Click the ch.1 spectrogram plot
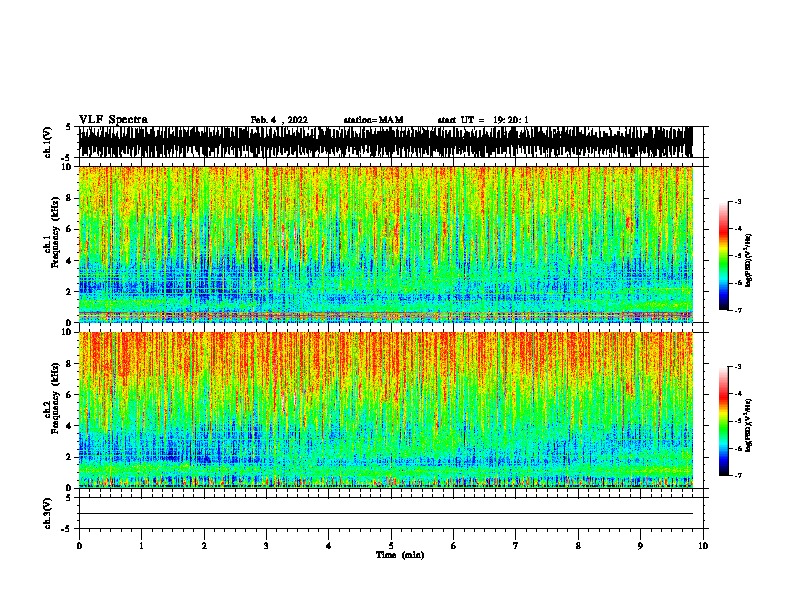Image resolution: width=792 pixels, height=612 pixels. (x=386, y=244)
